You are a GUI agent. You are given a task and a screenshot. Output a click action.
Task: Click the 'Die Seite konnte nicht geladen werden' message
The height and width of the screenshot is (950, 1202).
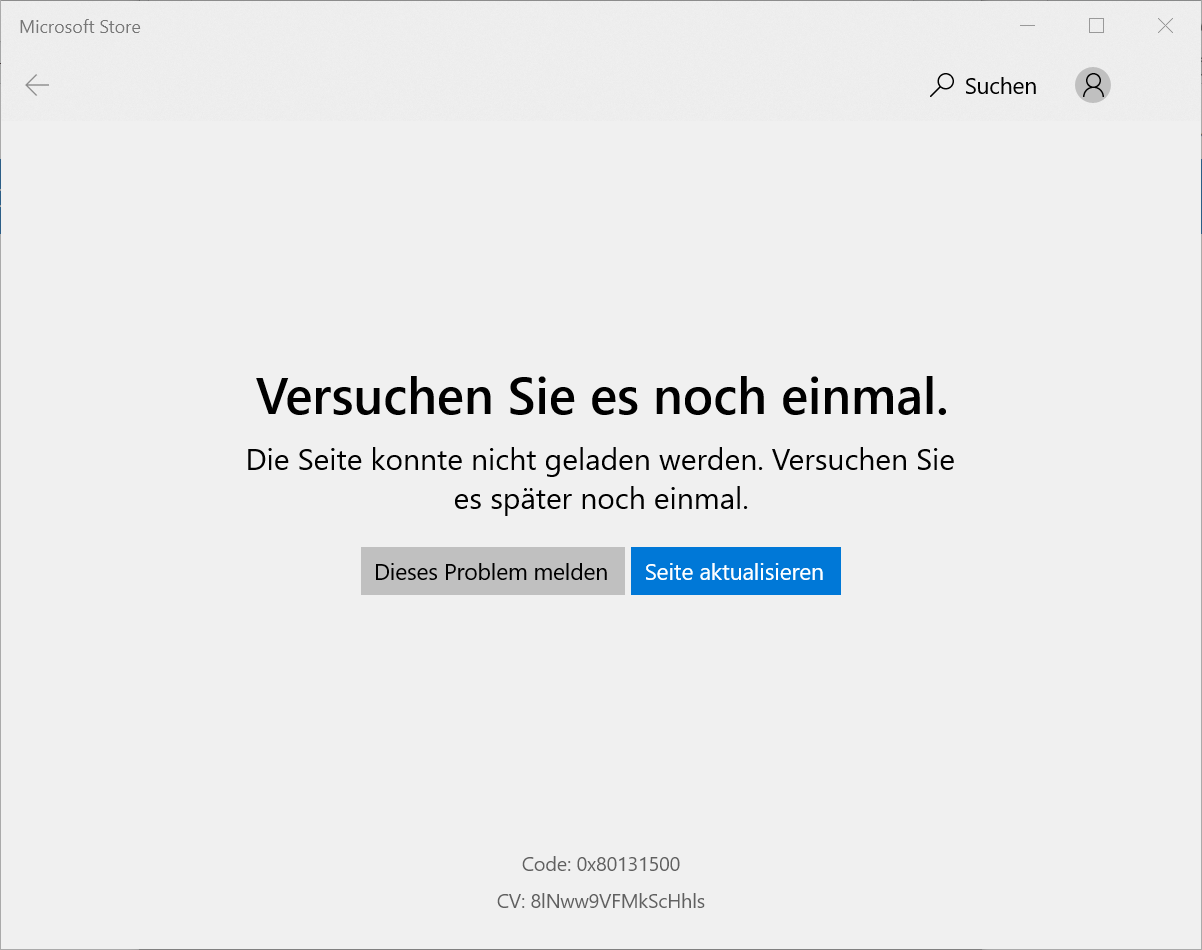[x=601, y=479]
